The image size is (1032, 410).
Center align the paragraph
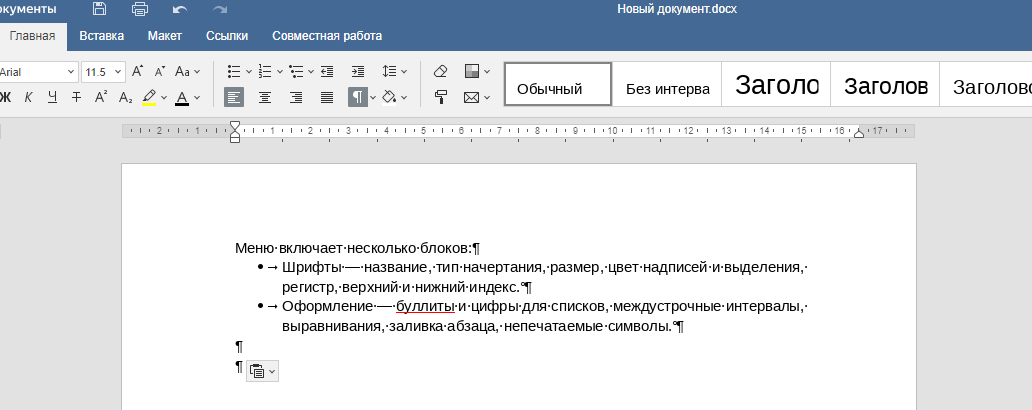click(x=265, y=97)
